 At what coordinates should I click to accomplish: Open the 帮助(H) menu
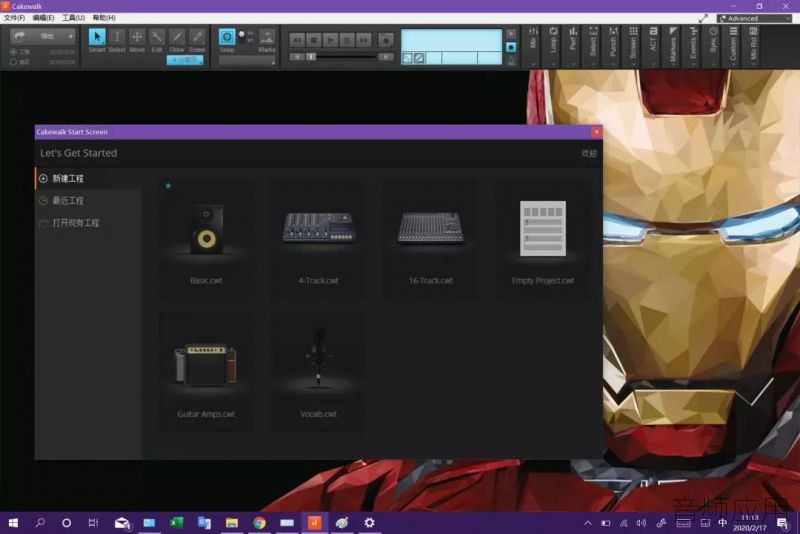[104, 18]
